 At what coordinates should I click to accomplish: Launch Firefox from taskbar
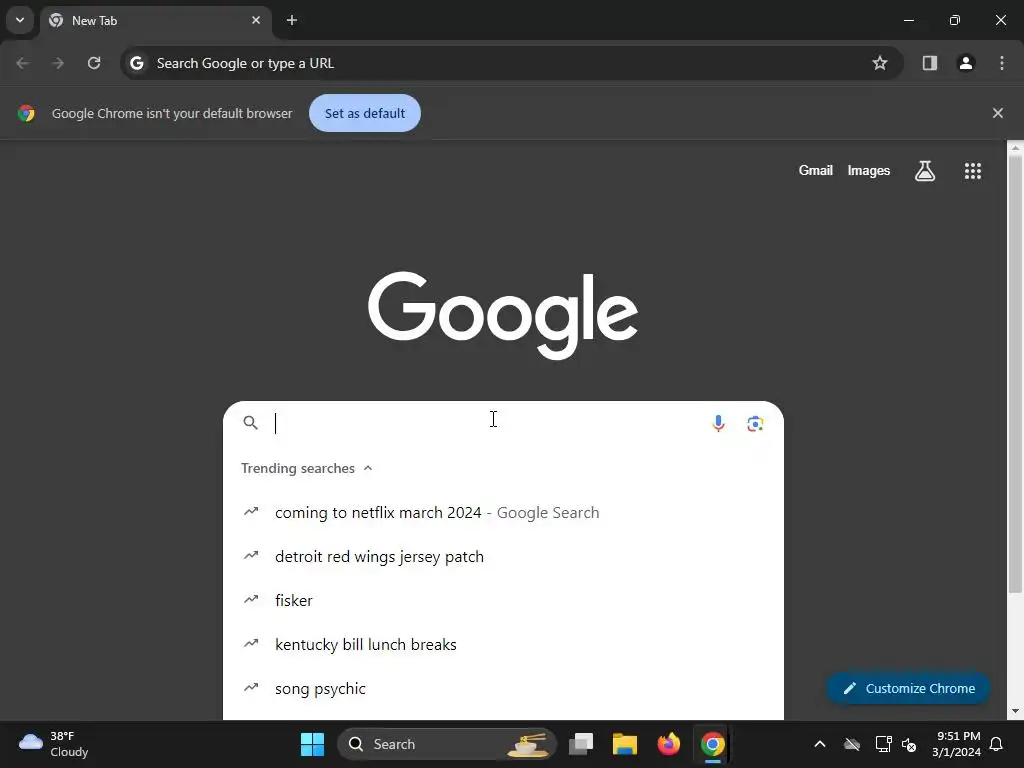(668, 744)
